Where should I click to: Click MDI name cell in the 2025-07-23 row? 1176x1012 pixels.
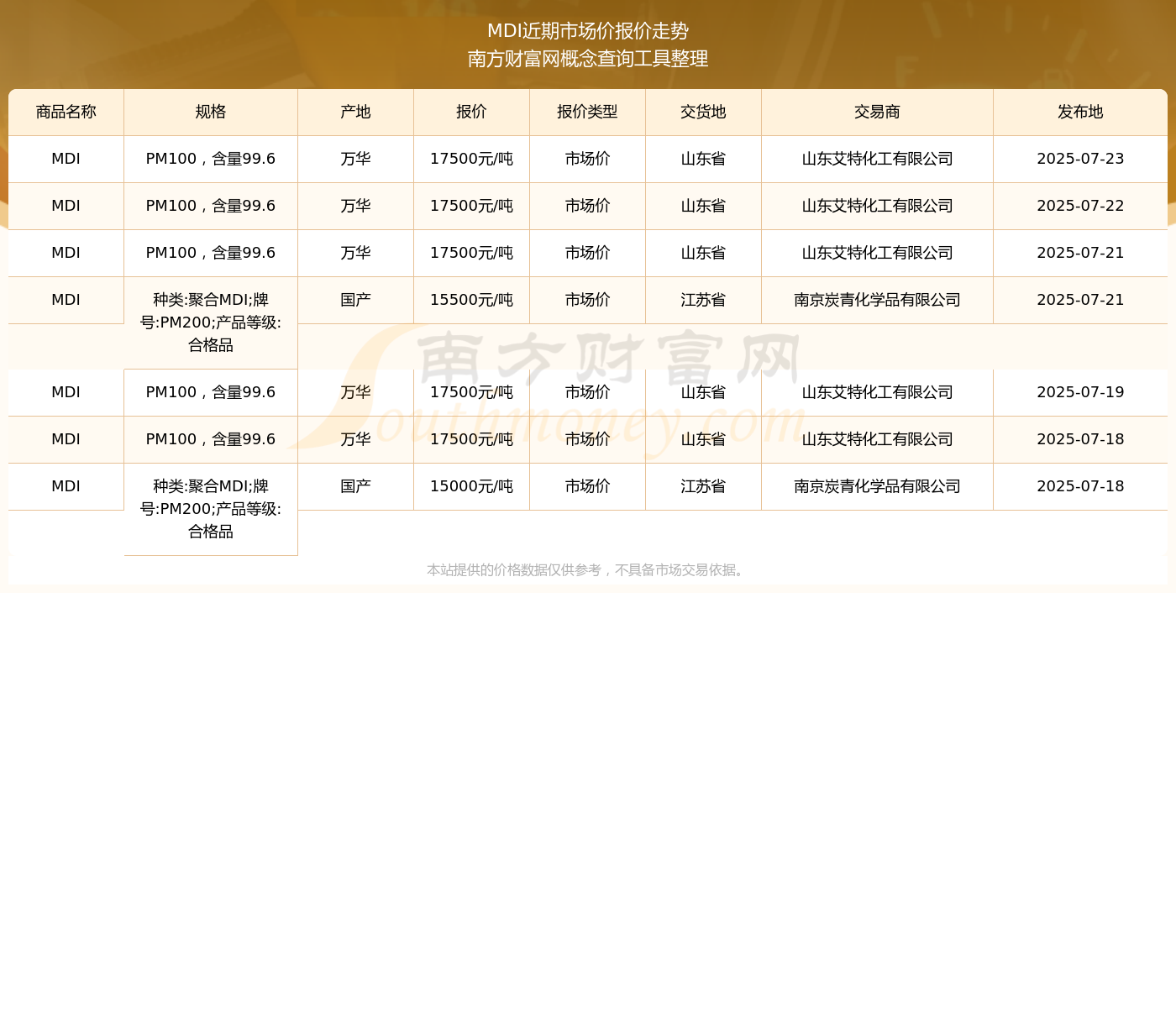click(x=66, y=159)
